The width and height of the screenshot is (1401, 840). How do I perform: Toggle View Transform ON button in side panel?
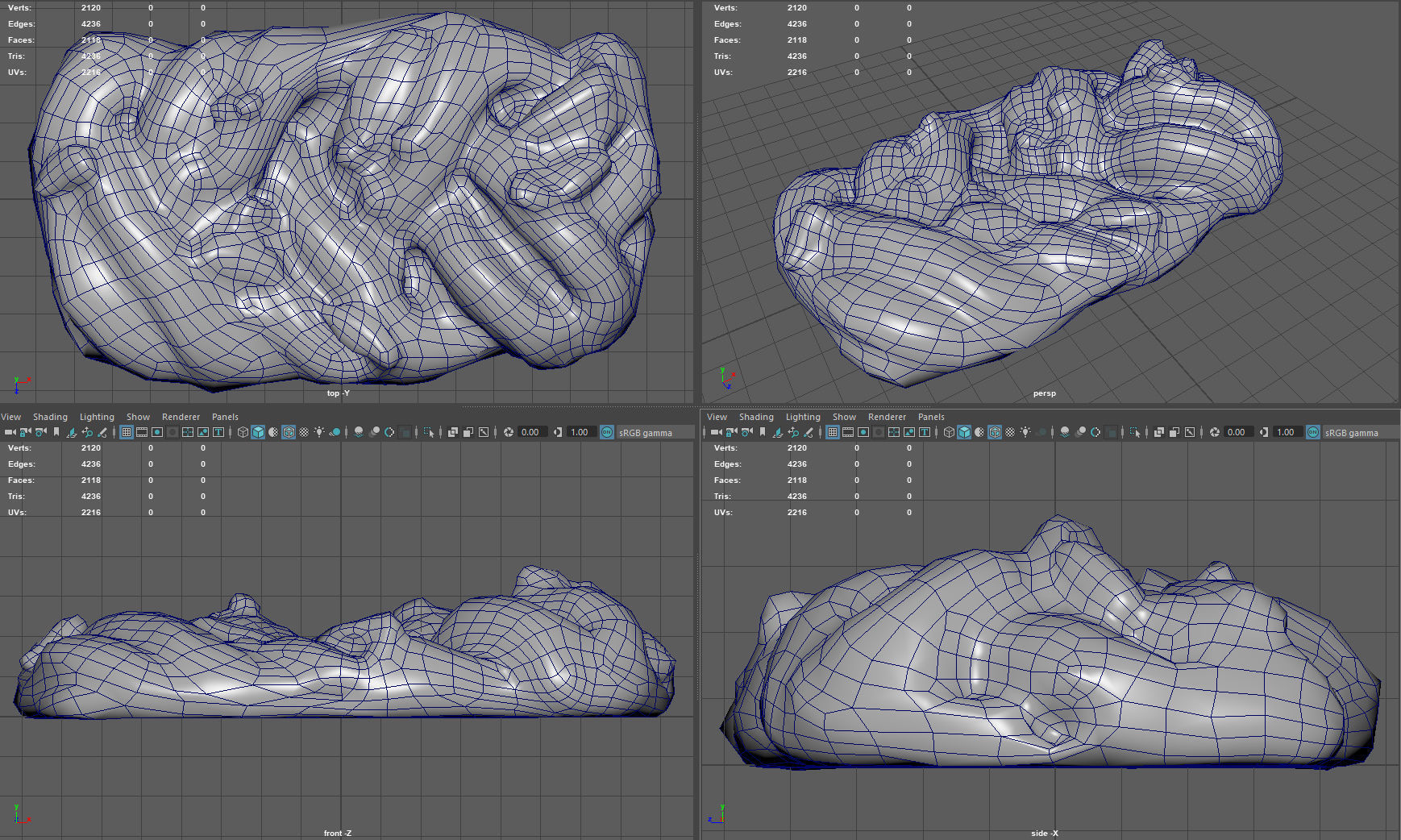coord(1313,432)
